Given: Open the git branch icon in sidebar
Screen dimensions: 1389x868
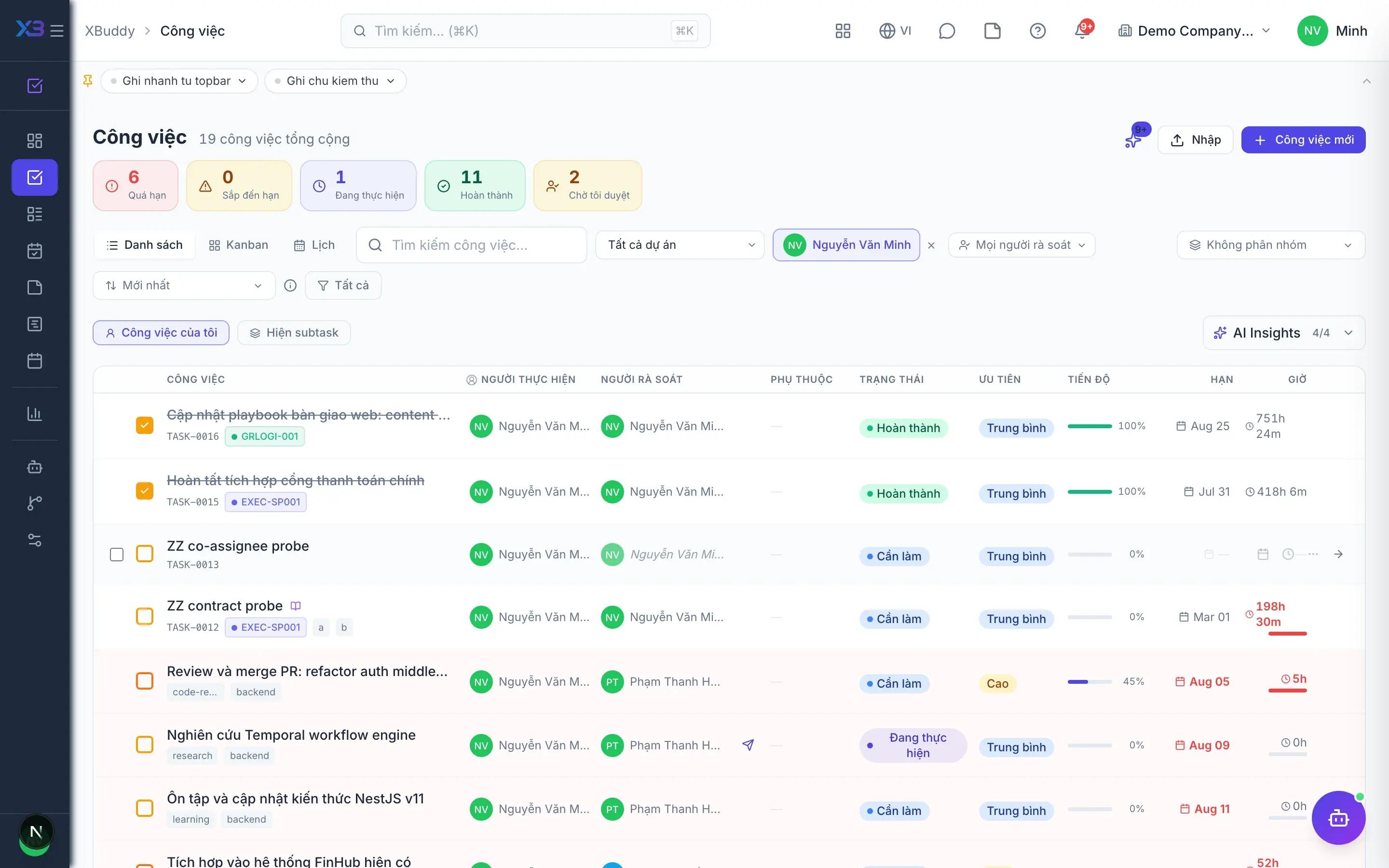Looking at the screenshot, I should click(34, 503).
